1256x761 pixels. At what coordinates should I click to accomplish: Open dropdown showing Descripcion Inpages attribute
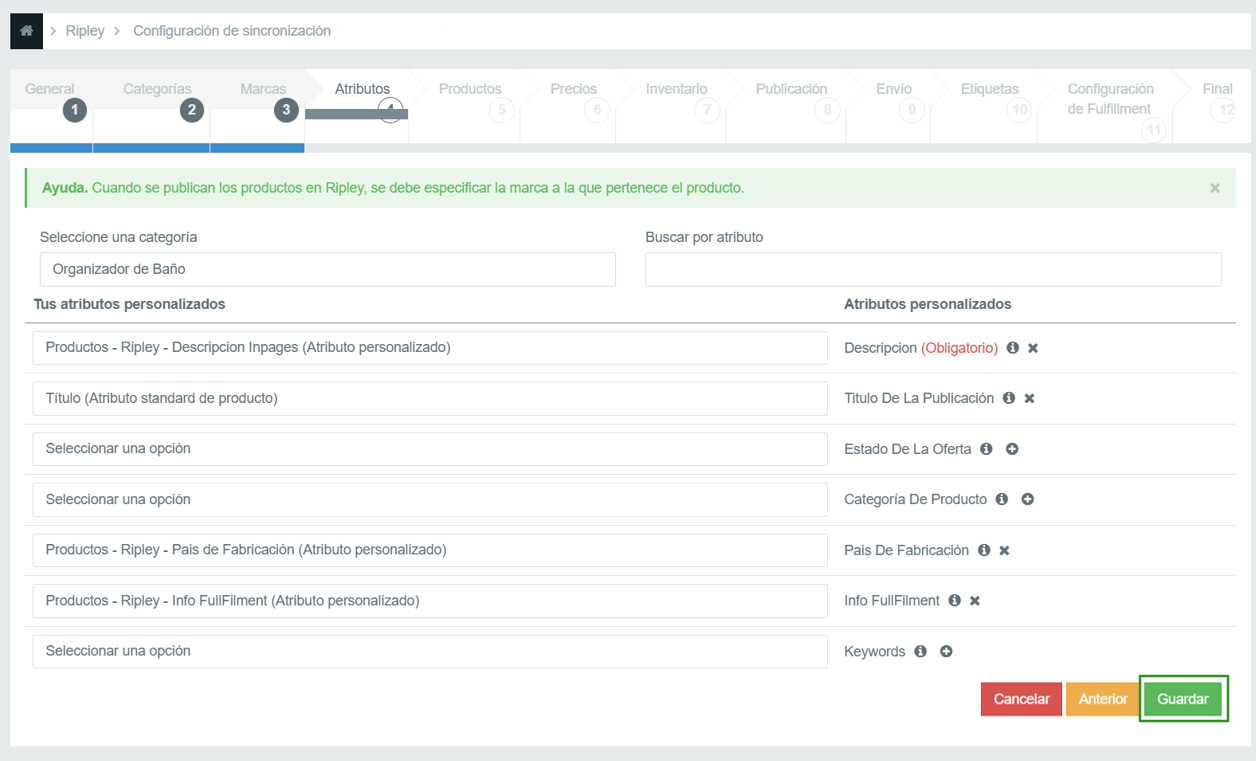[430, 348]
